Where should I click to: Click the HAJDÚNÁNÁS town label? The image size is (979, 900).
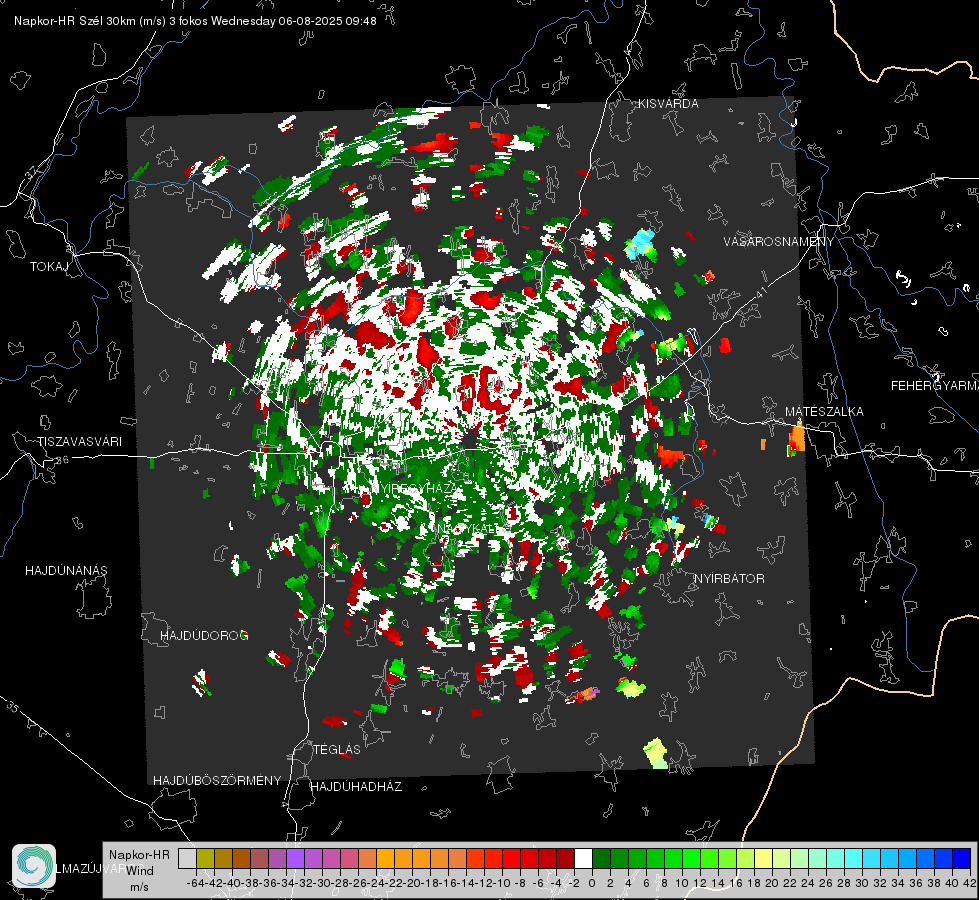point(66,570)
